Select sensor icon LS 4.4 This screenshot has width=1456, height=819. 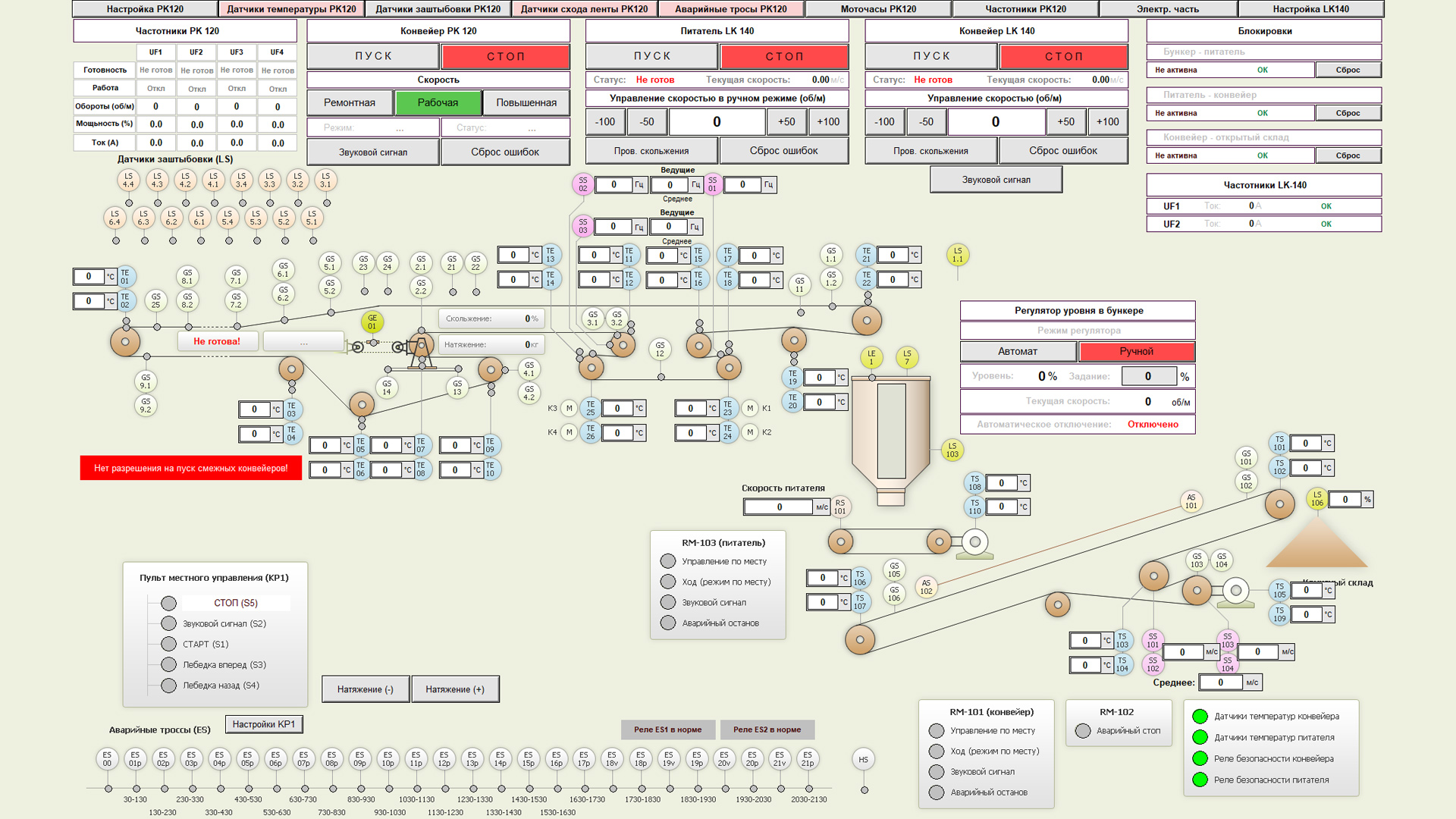point(128,180)
